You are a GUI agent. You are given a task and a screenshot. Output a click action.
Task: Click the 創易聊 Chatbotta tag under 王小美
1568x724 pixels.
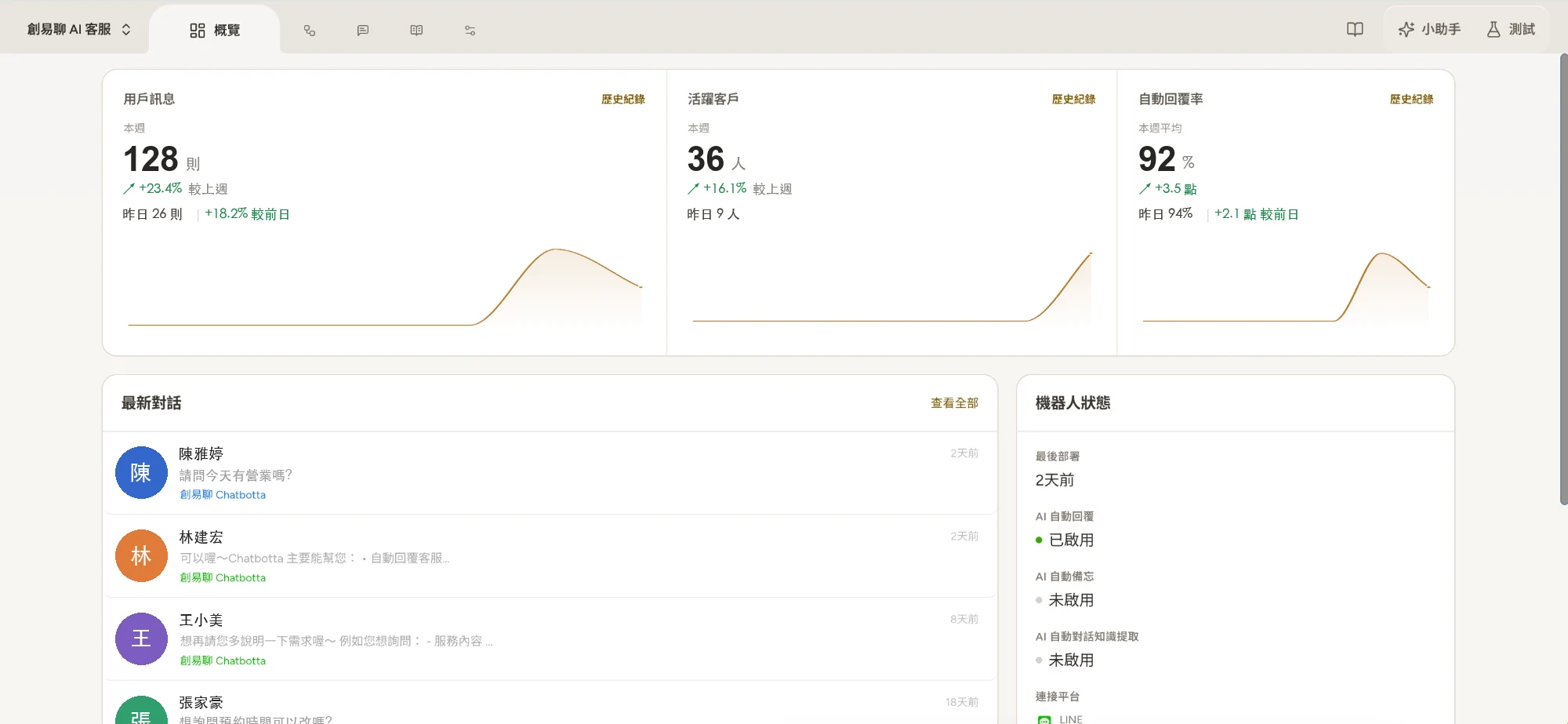point(223,661)
